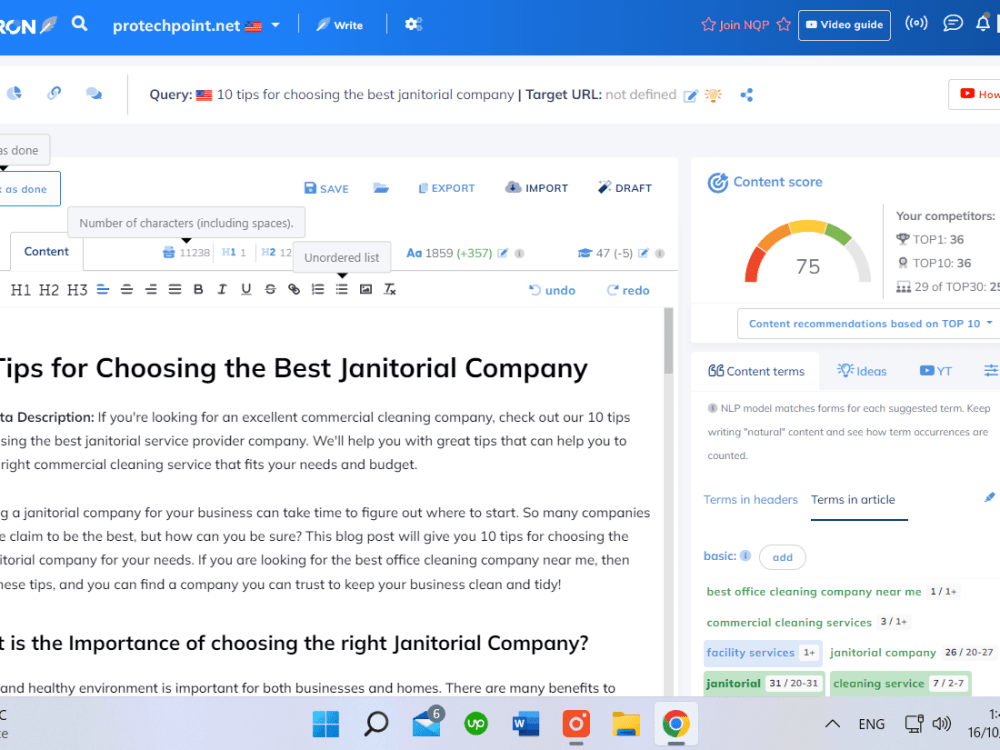This screenshot has width=1000, height=750.
Task: Edit the readability score pencil
Action: coord(643,253)
